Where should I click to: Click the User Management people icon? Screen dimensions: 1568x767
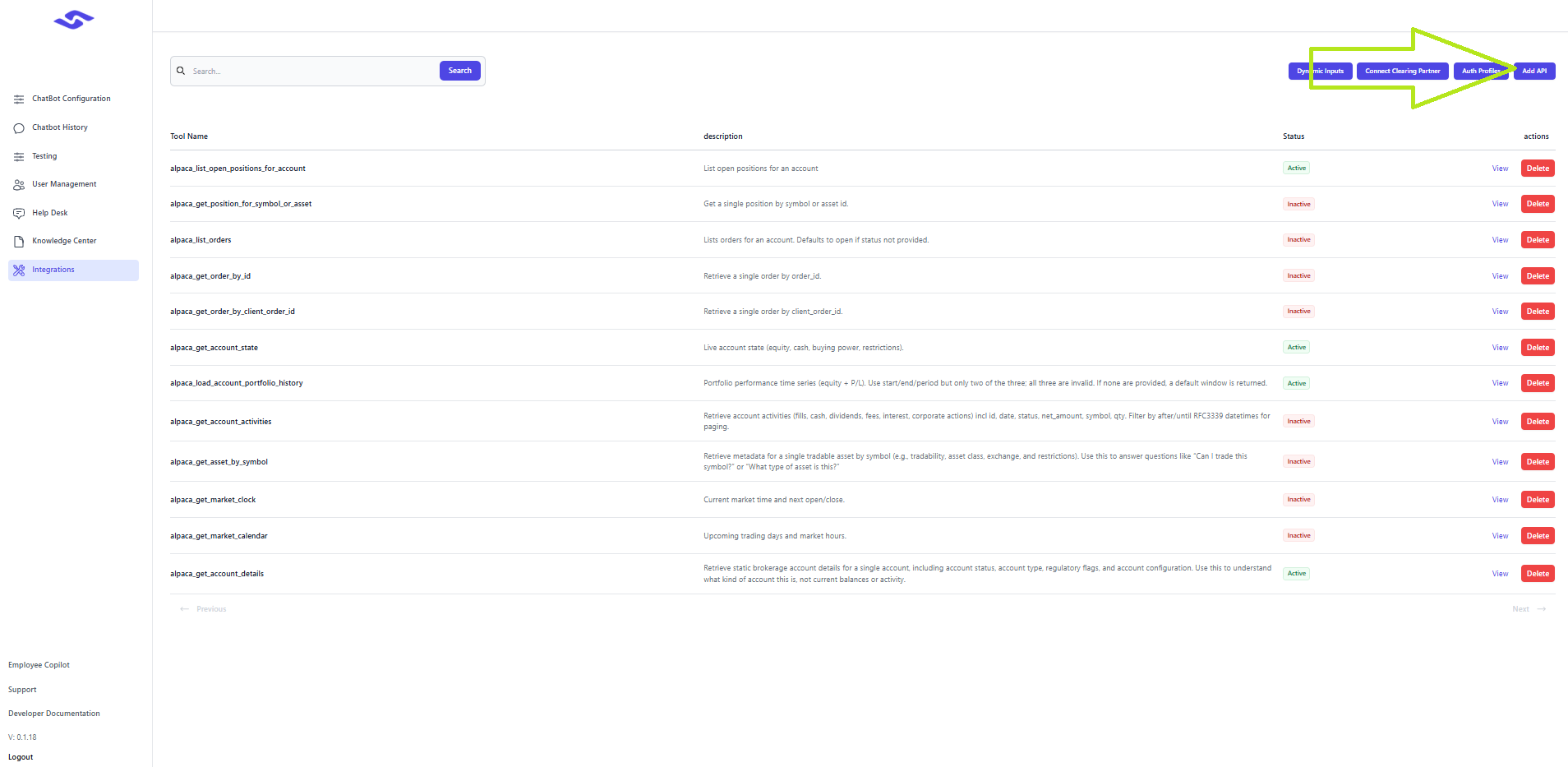[19, 185]
